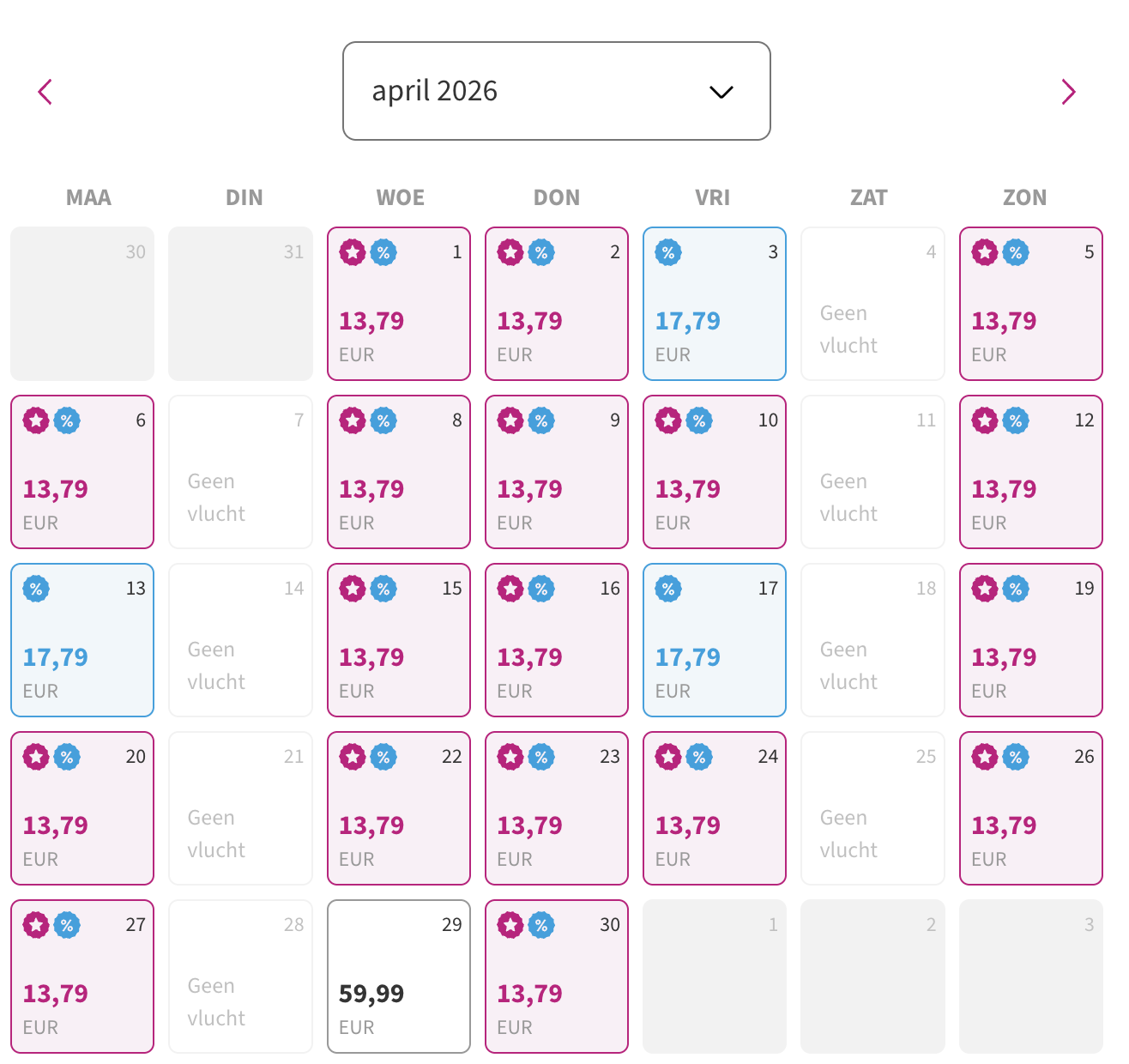Click the percent discount badge on April 13
The height and width of the screenshot is (1064, 1129).
click(36, 589)
